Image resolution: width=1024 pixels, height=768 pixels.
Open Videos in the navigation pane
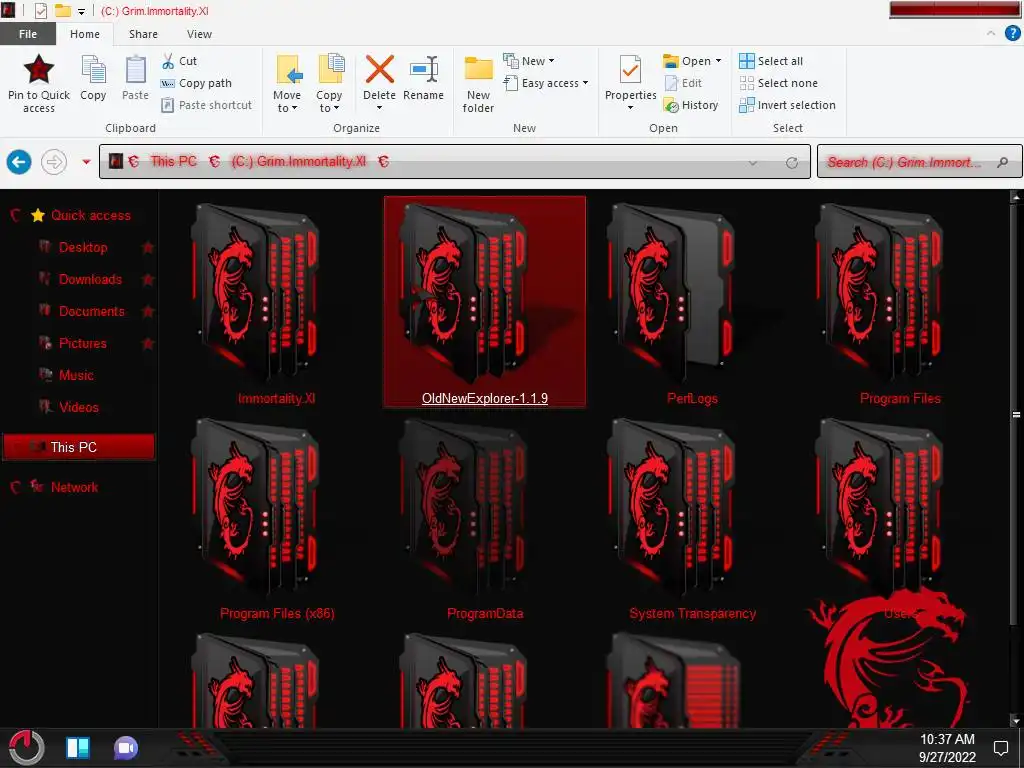pos(78,407)
